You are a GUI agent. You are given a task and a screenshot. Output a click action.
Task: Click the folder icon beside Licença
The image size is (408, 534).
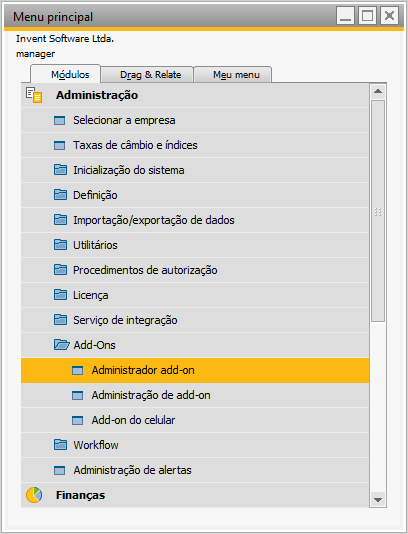(60, 295)
